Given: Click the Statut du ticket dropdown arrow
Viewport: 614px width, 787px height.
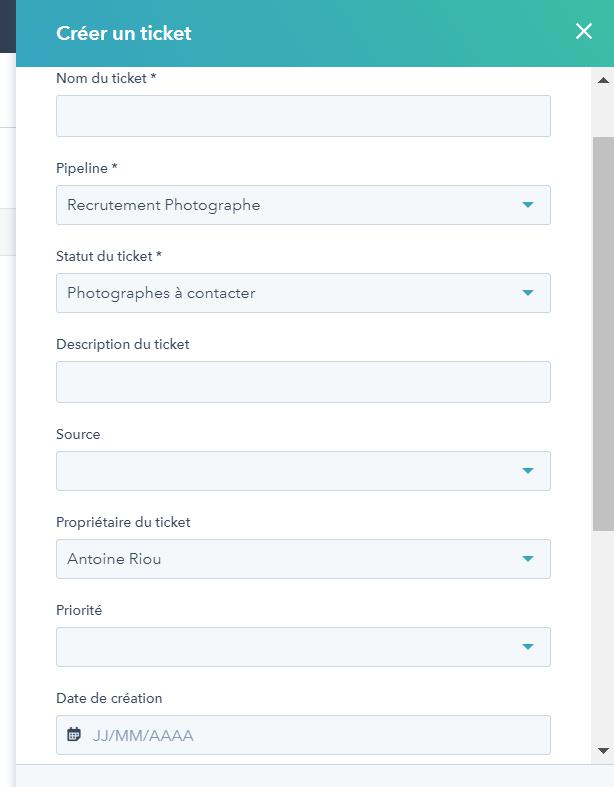Looking at the screenshot, I should (x=528, y=293).
